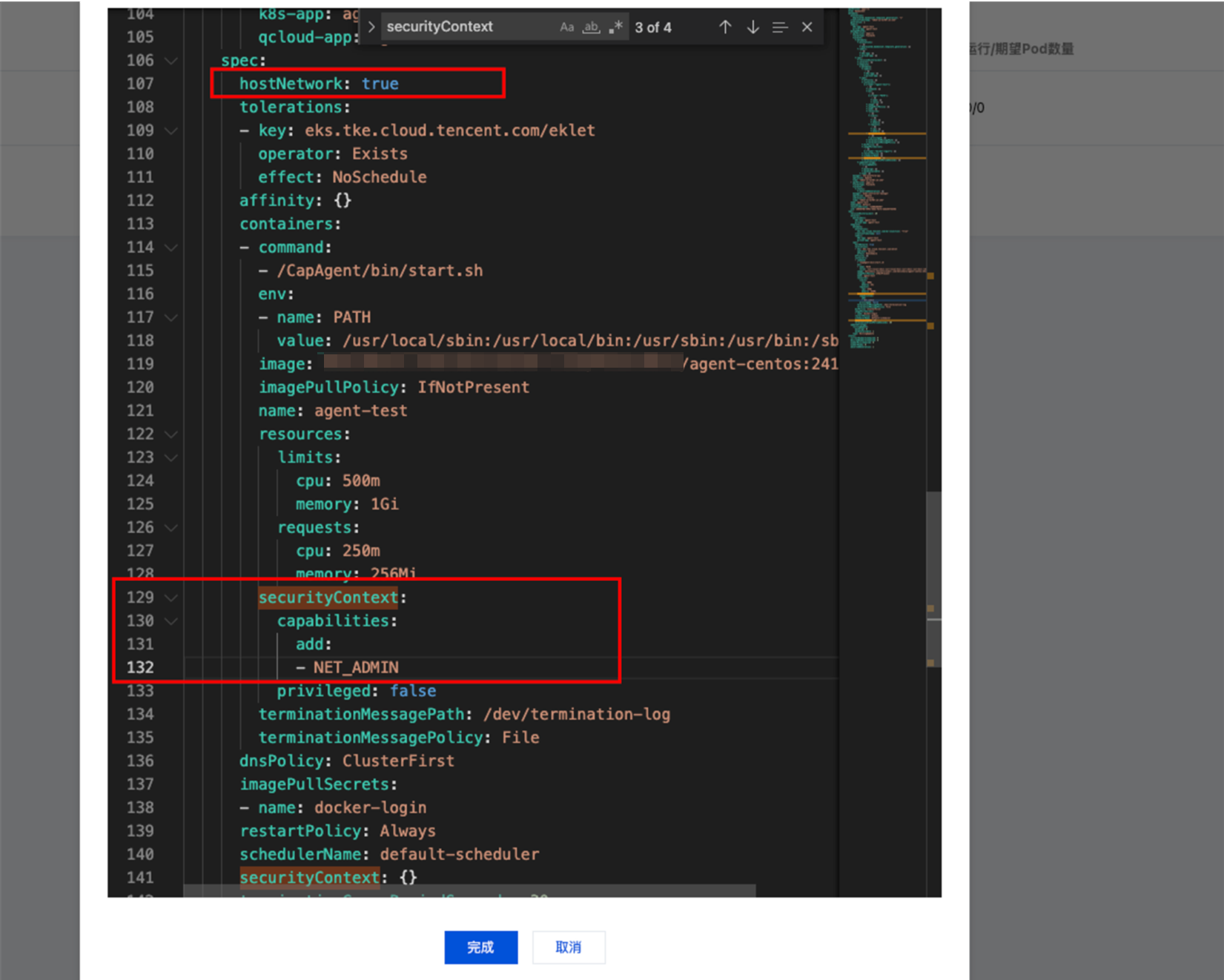
Task: Click 'schedulerName: default-scheduler' line
Action: pos(389,855)
